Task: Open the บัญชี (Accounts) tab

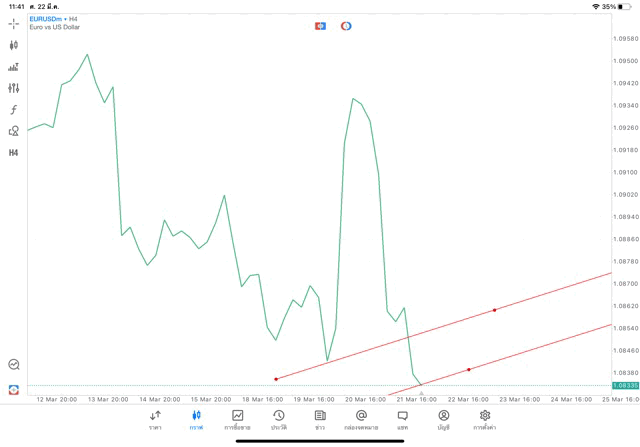Action: pyautogui.click(x=443, y=420)
